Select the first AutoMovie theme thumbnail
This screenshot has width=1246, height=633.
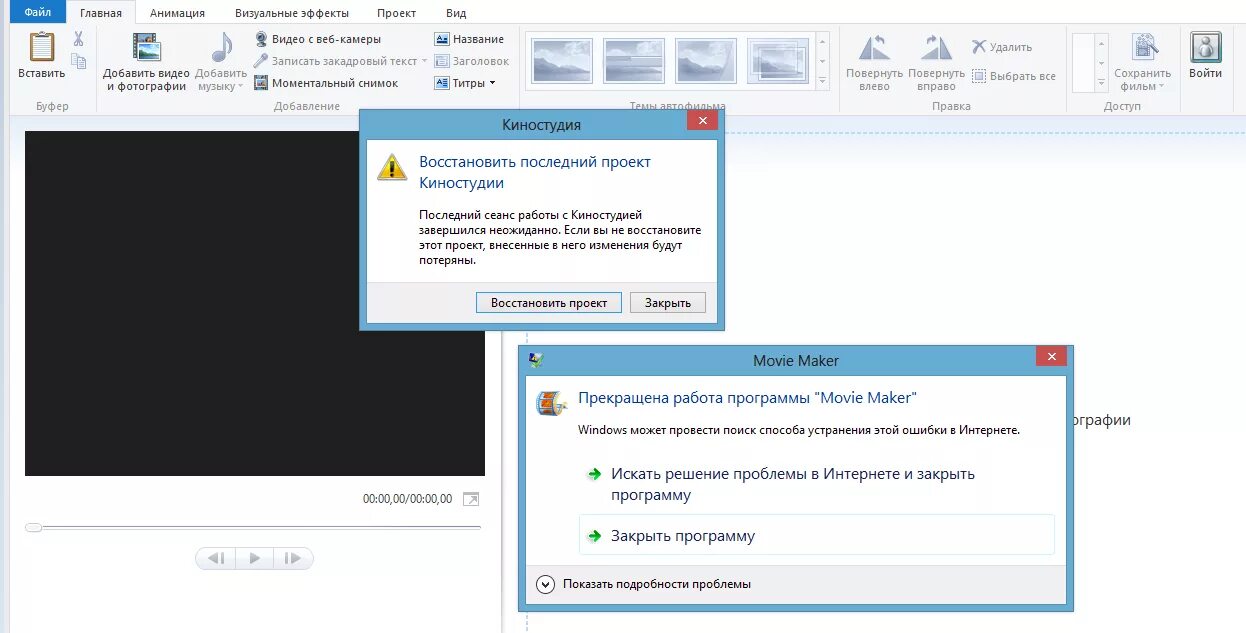coord(562,61)
